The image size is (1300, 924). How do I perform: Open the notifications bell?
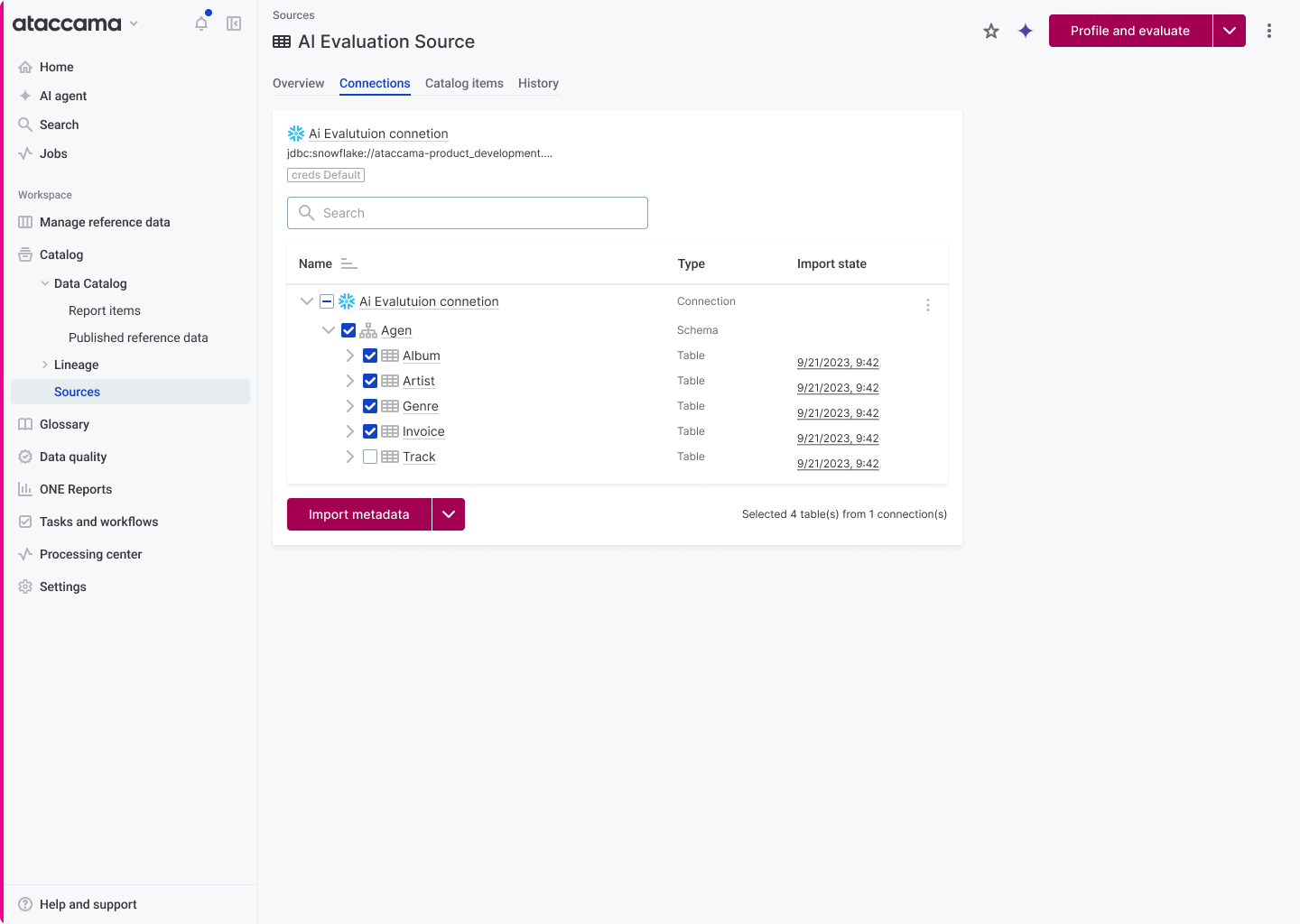[201, 23]
